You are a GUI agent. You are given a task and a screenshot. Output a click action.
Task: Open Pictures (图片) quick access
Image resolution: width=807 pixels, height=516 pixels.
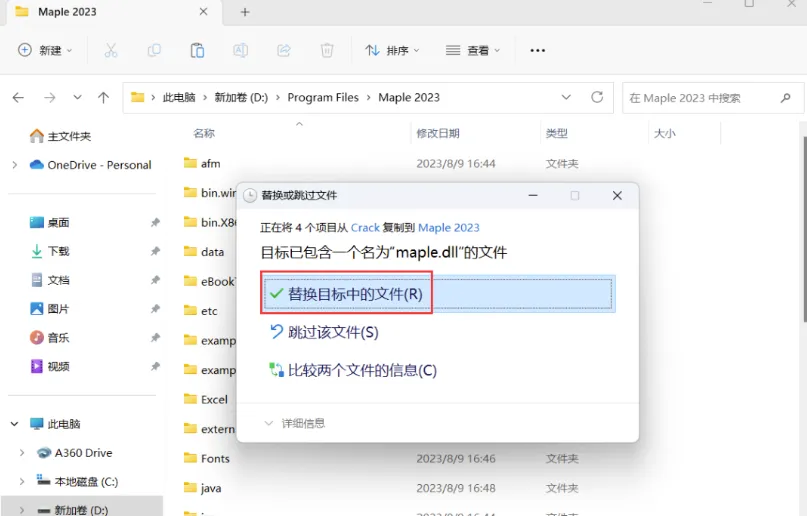[x=49, y=309]
